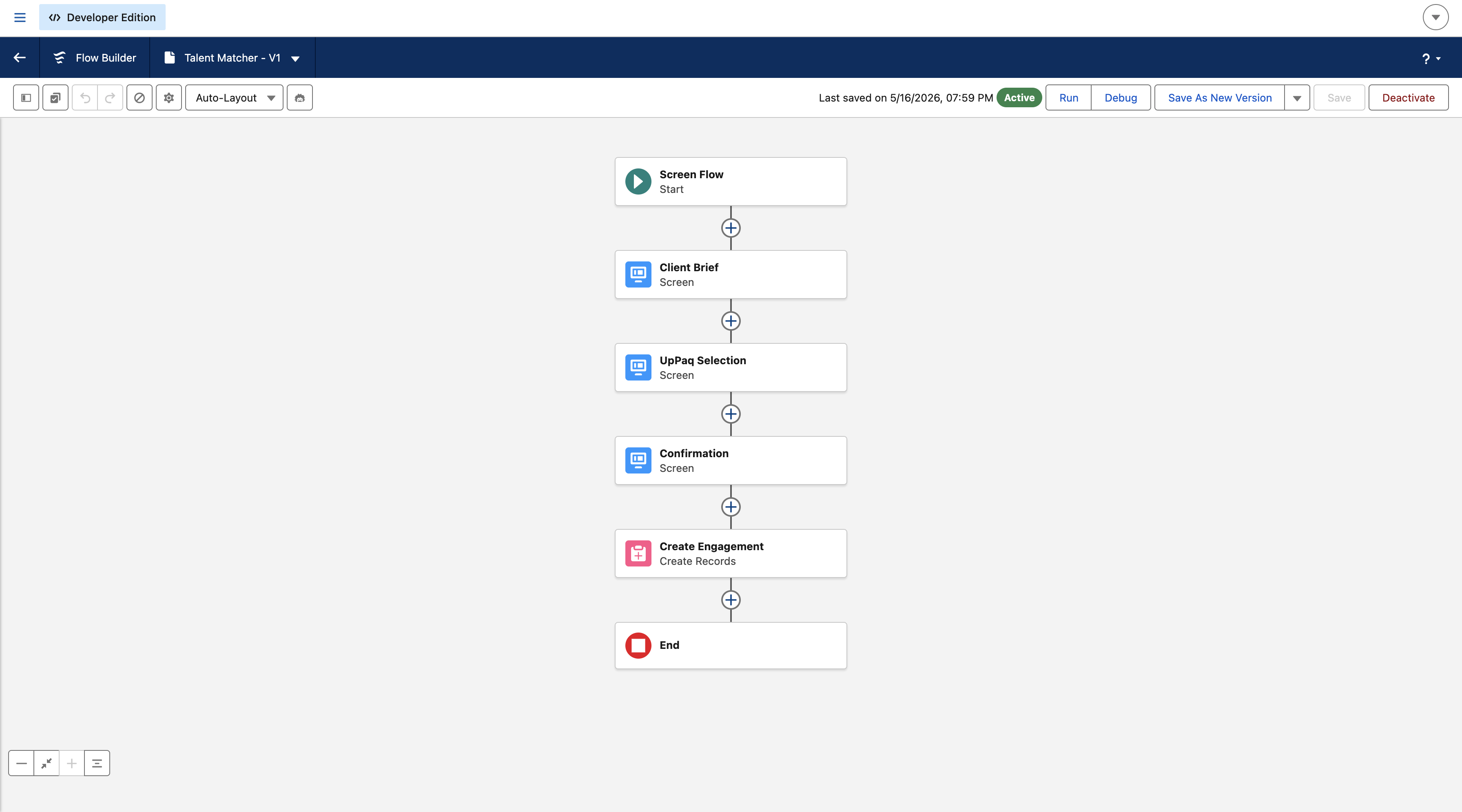Click the Flow Builder label in header
Viewport: 1462px width, 812px height.
tap(106, 58)
